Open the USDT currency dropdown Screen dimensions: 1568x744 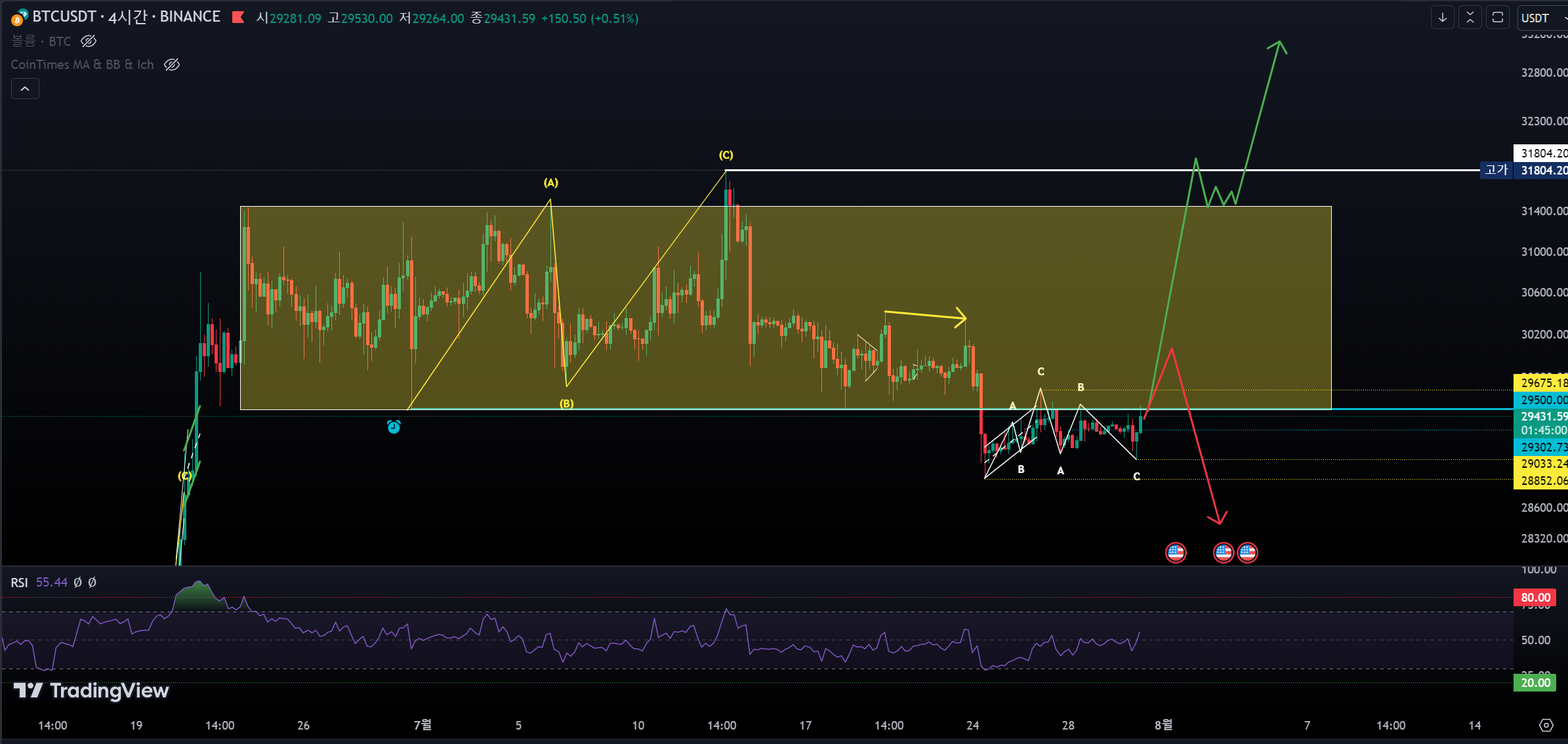[x=1542, y=18]
